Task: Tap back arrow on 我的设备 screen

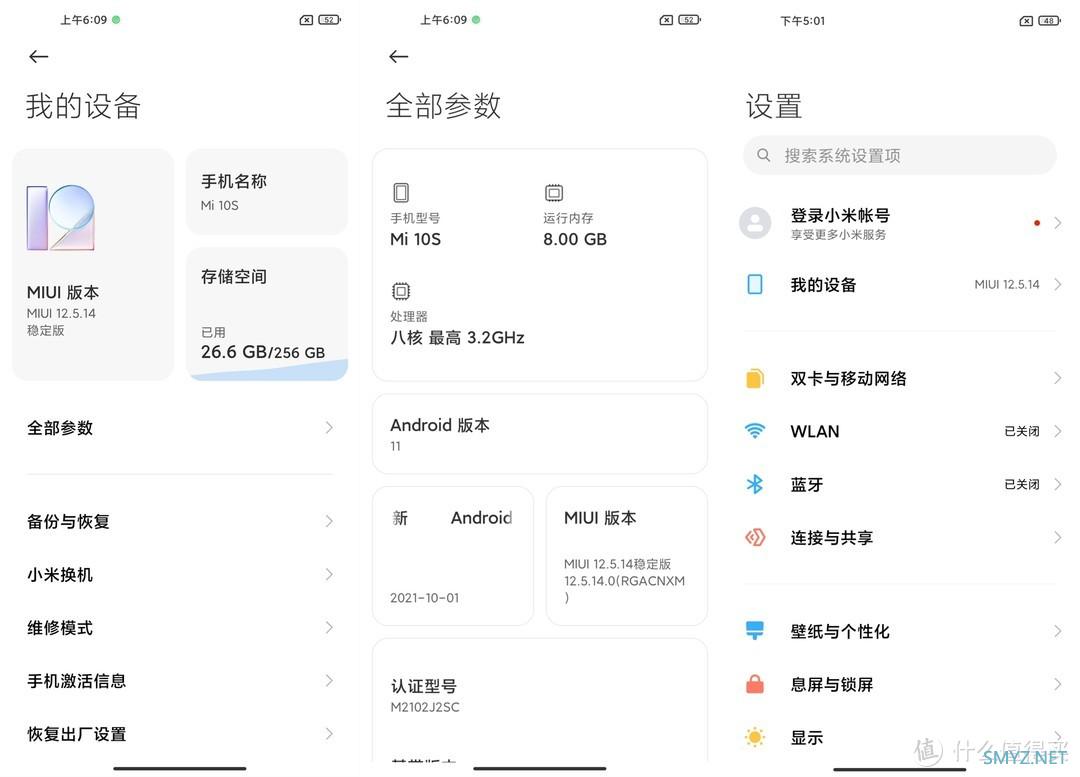Action: coord(39,56)
